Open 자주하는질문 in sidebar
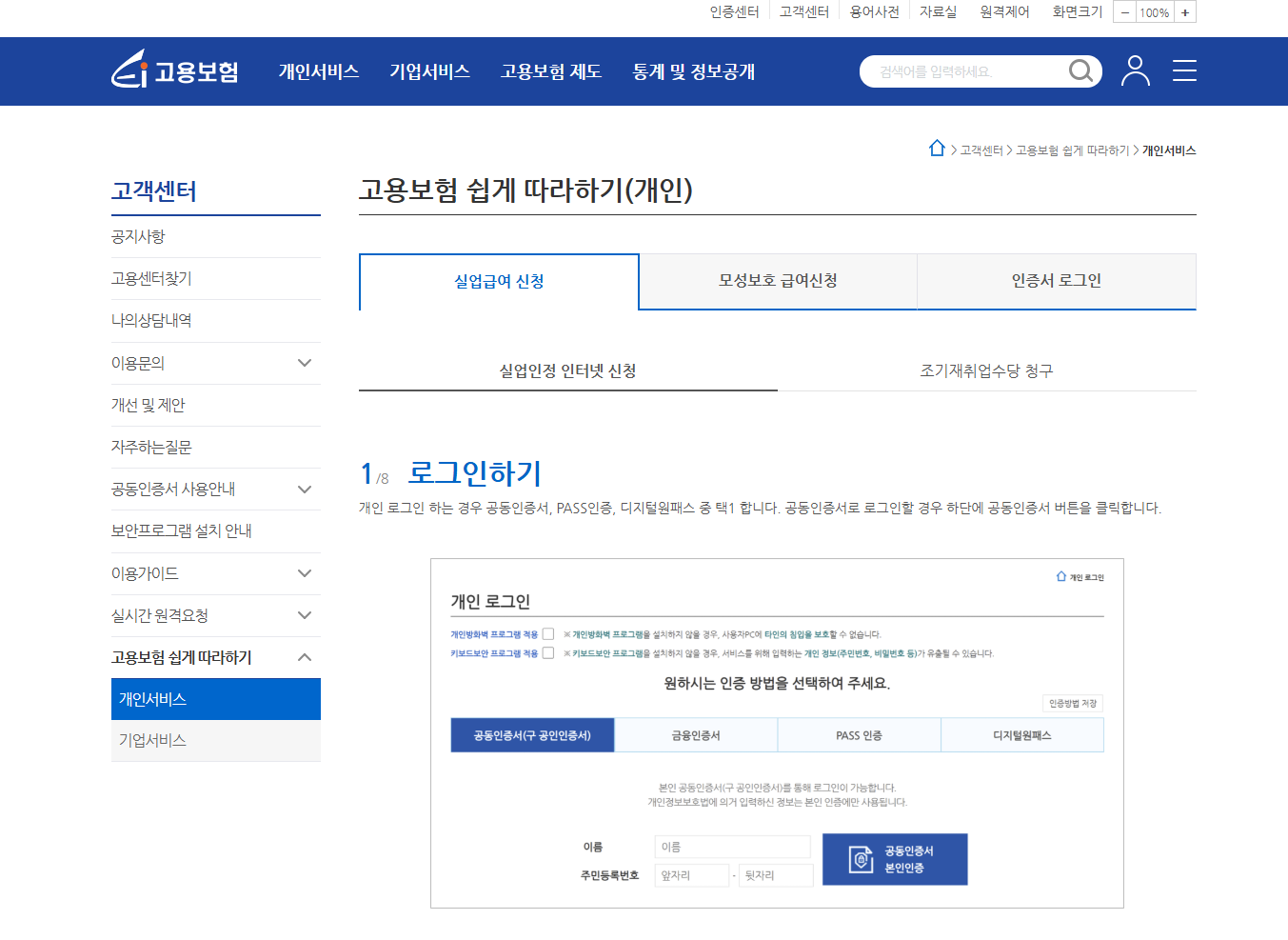 [151, 447]
